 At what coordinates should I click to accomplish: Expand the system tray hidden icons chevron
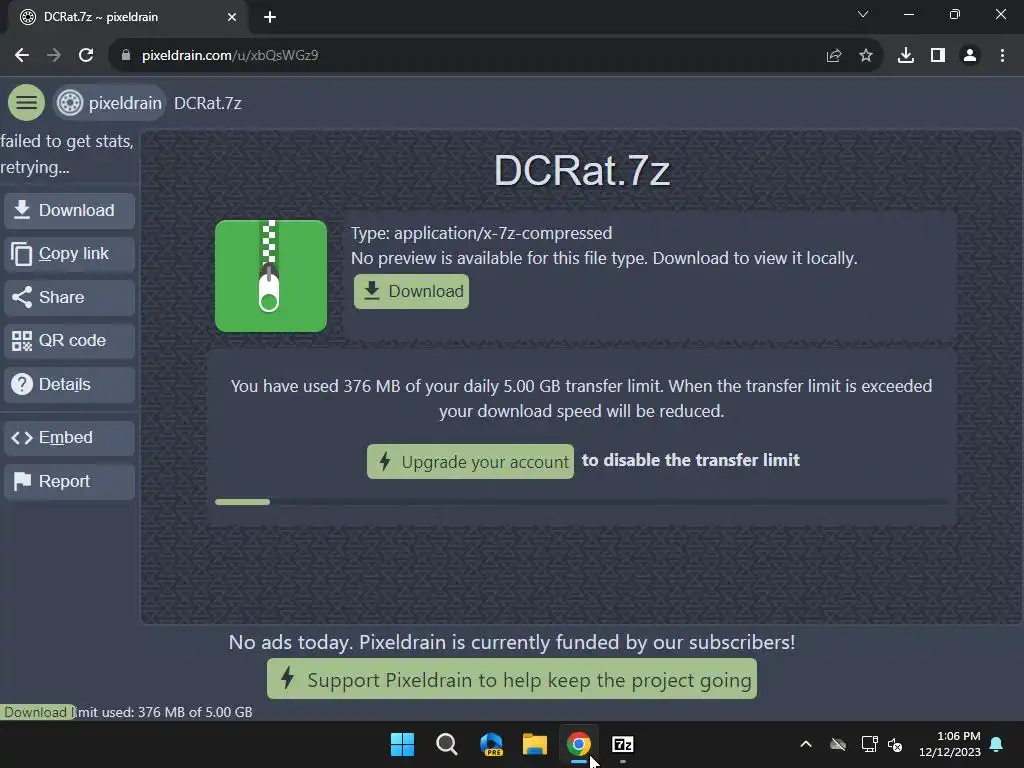pos(806,744)
